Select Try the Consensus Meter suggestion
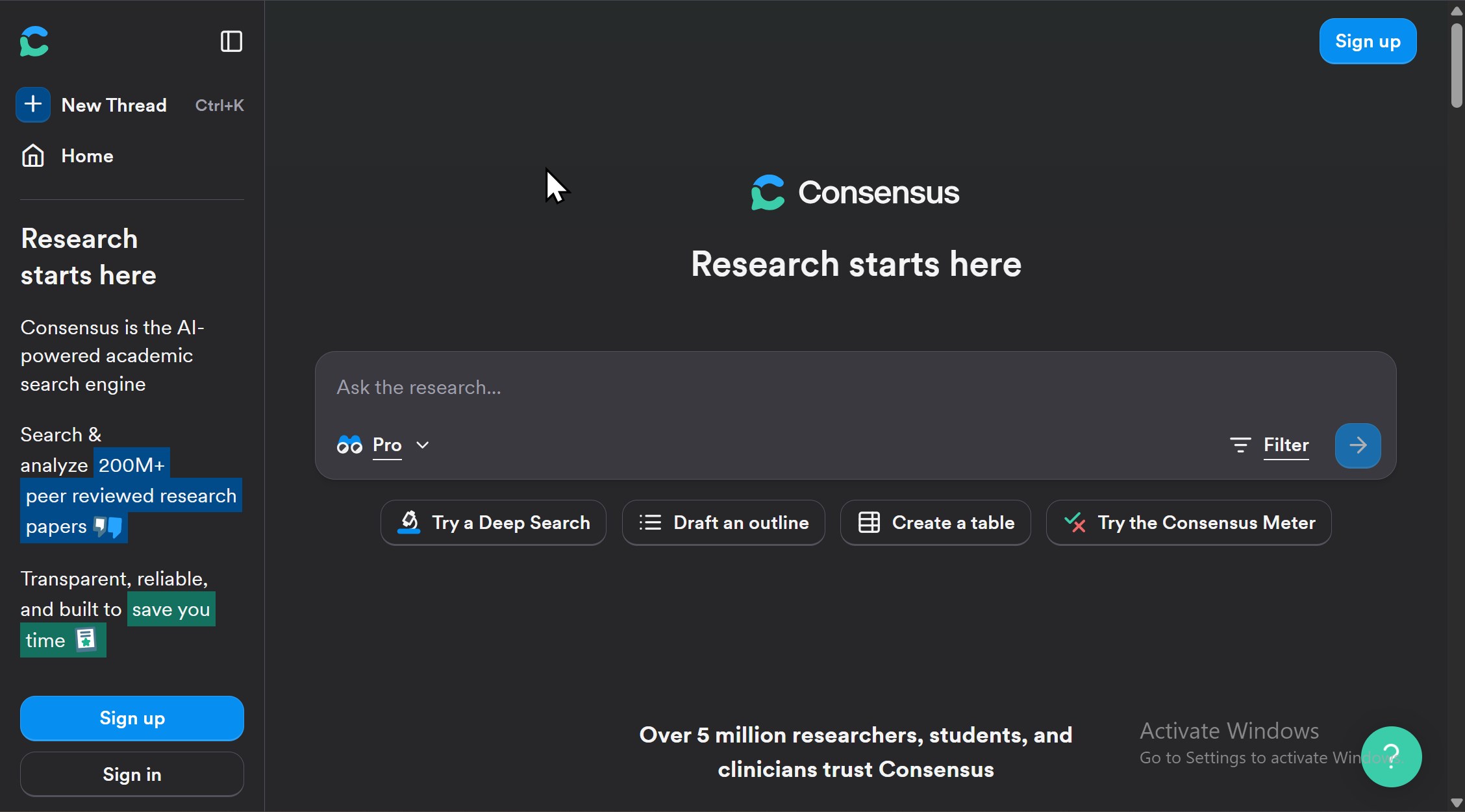Screen dimensions: 1465x812 [x=1188, y=523]
